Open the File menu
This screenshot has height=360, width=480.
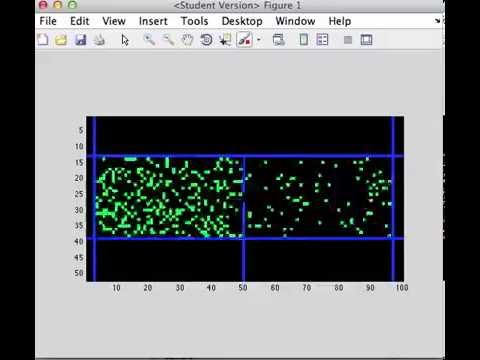pyautogui.click(x=48, y=21)
